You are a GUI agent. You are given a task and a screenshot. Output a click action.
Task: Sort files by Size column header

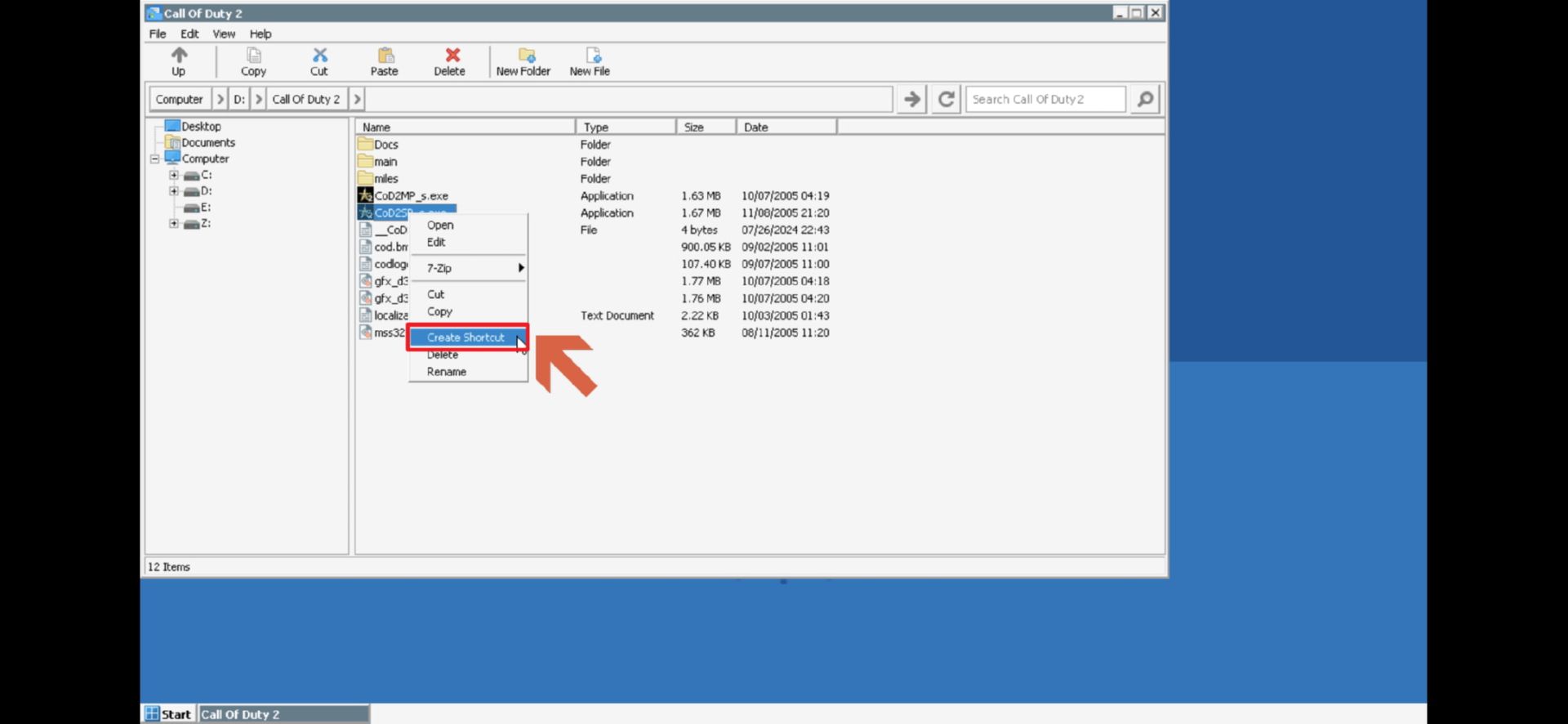(706, 127)
